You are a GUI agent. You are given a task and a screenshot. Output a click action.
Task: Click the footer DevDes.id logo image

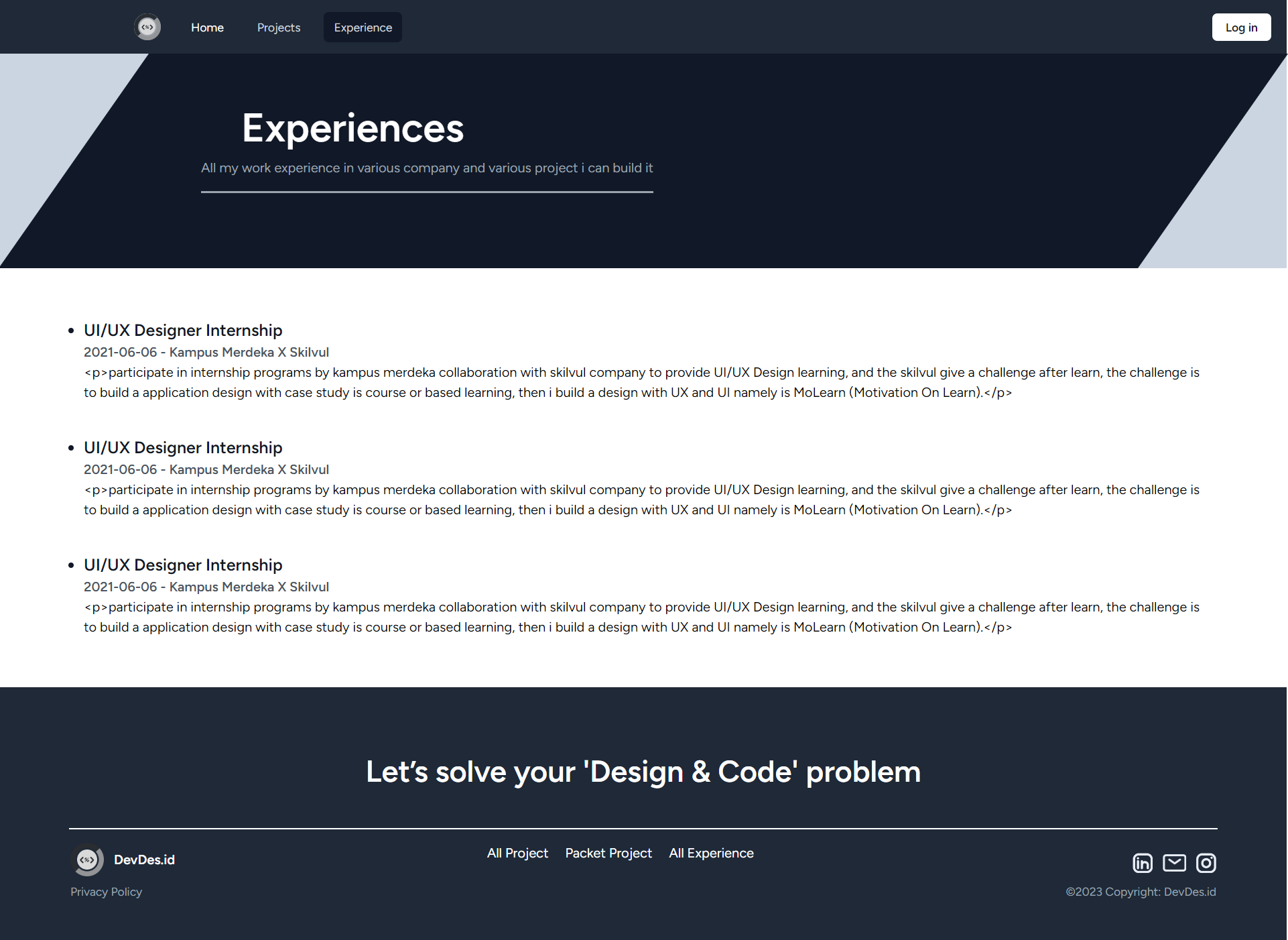88,860
